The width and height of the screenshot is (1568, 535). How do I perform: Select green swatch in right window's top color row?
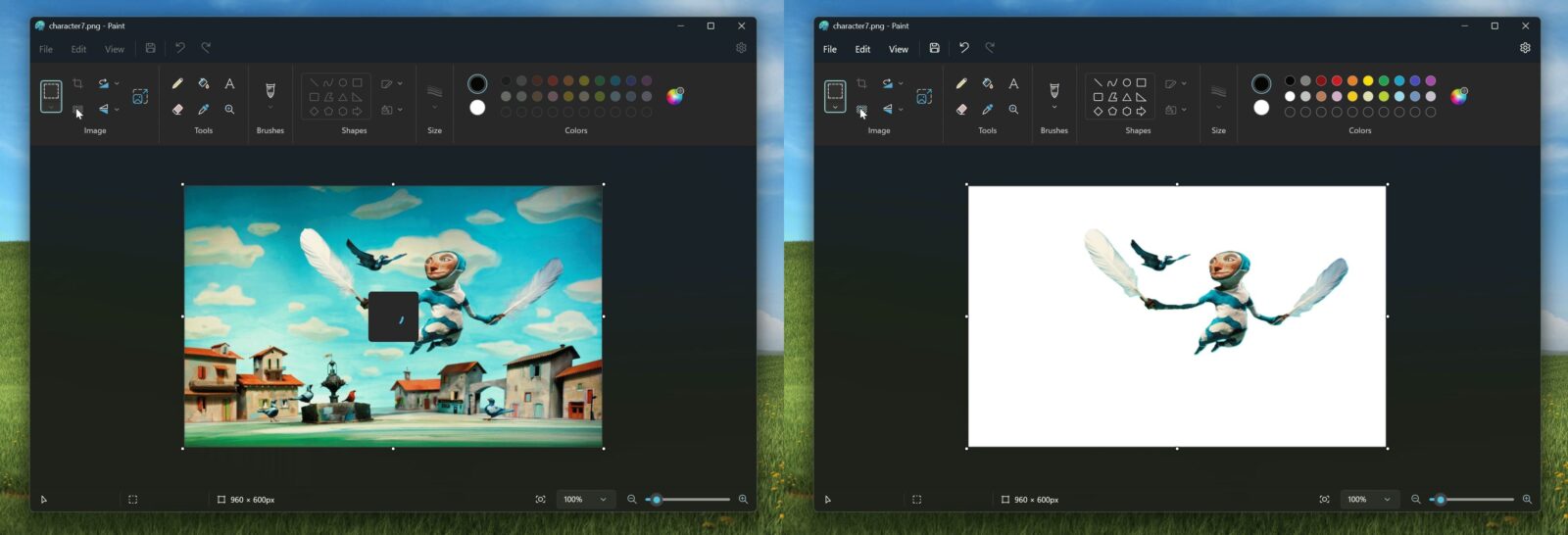coord(1384,81)
